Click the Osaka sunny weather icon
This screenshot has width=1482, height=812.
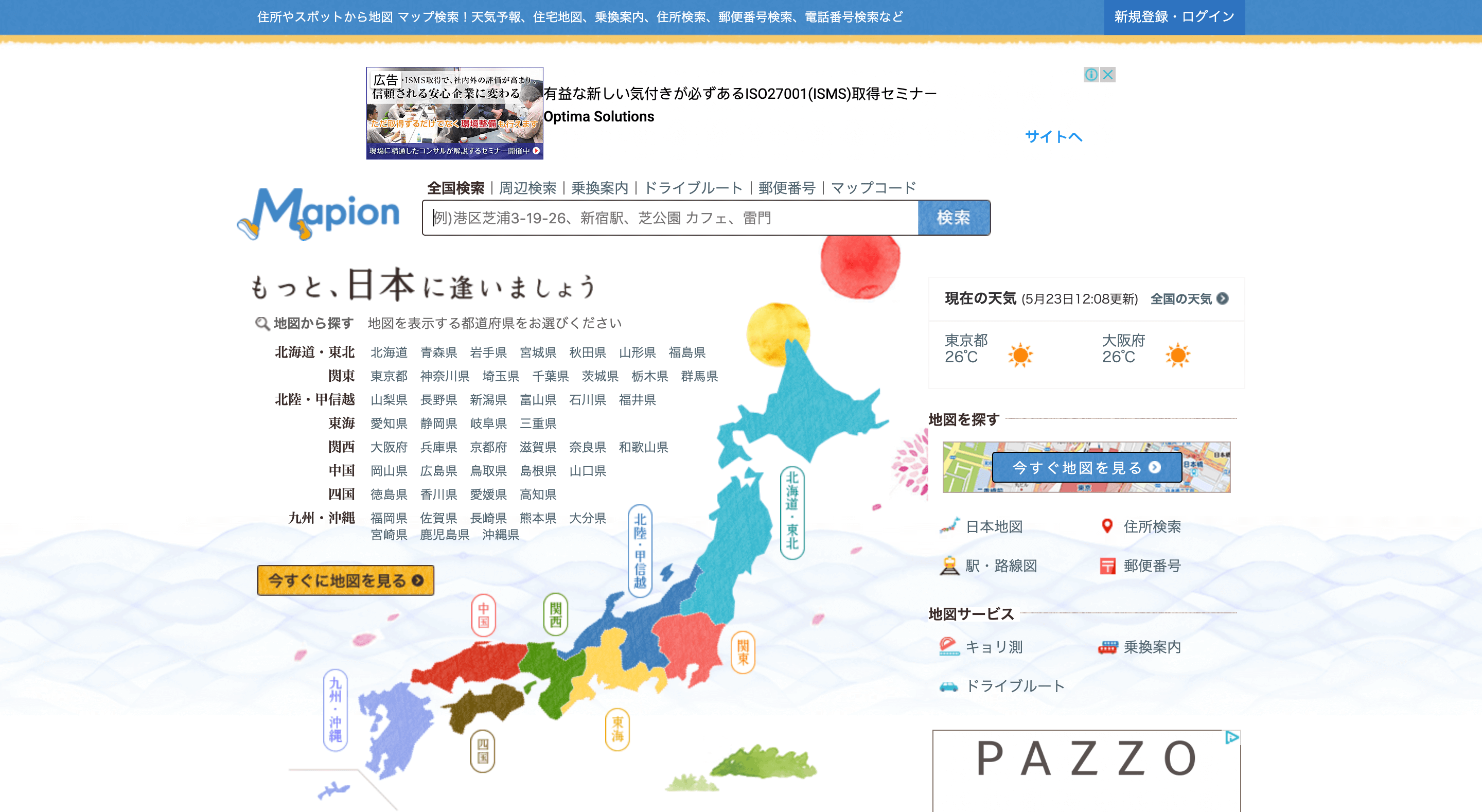(x=1178, y=355)
